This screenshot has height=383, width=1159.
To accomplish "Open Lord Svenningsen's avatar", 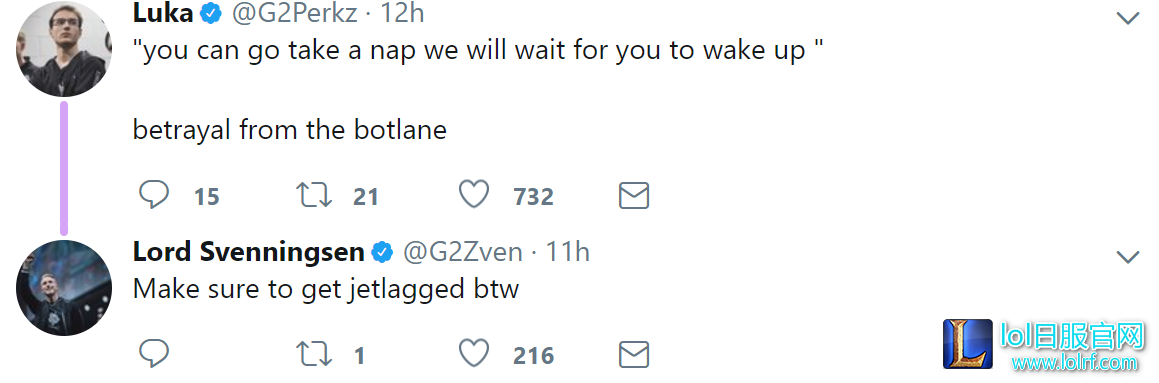I will click(64, 288).
